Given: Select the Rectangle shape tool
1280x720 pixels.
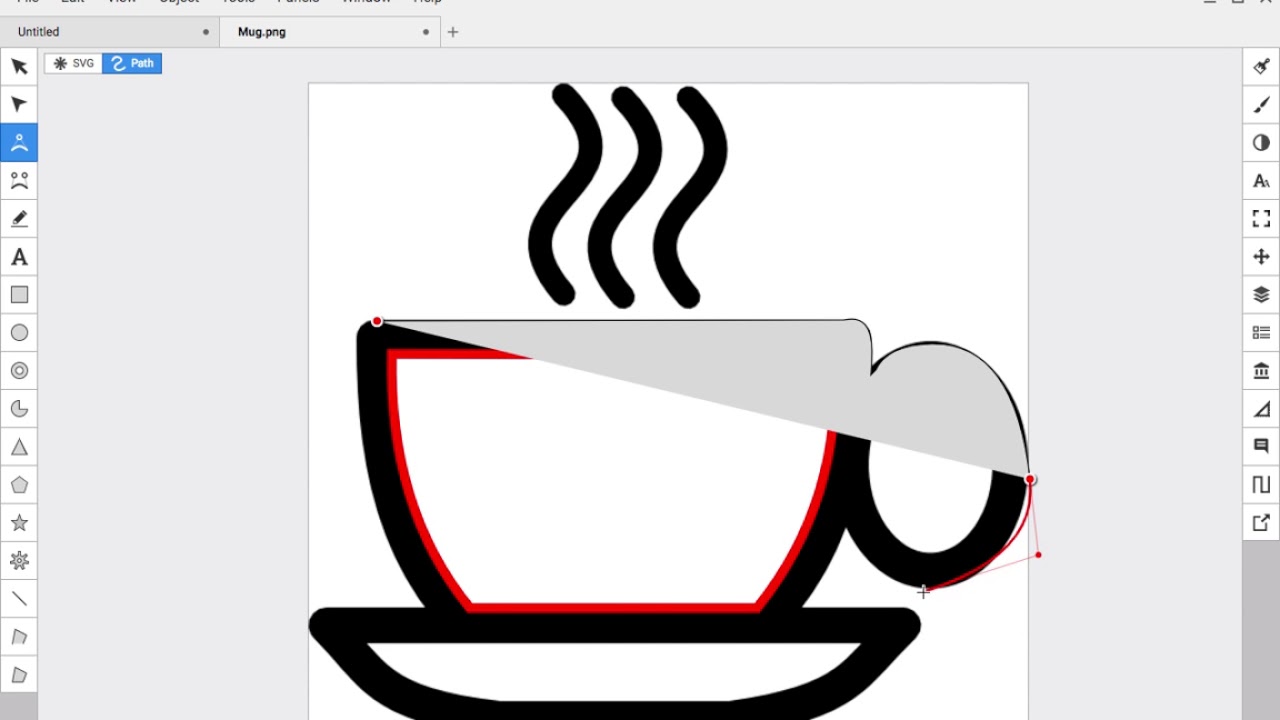Looking at the screenshot, I should 19,295.
